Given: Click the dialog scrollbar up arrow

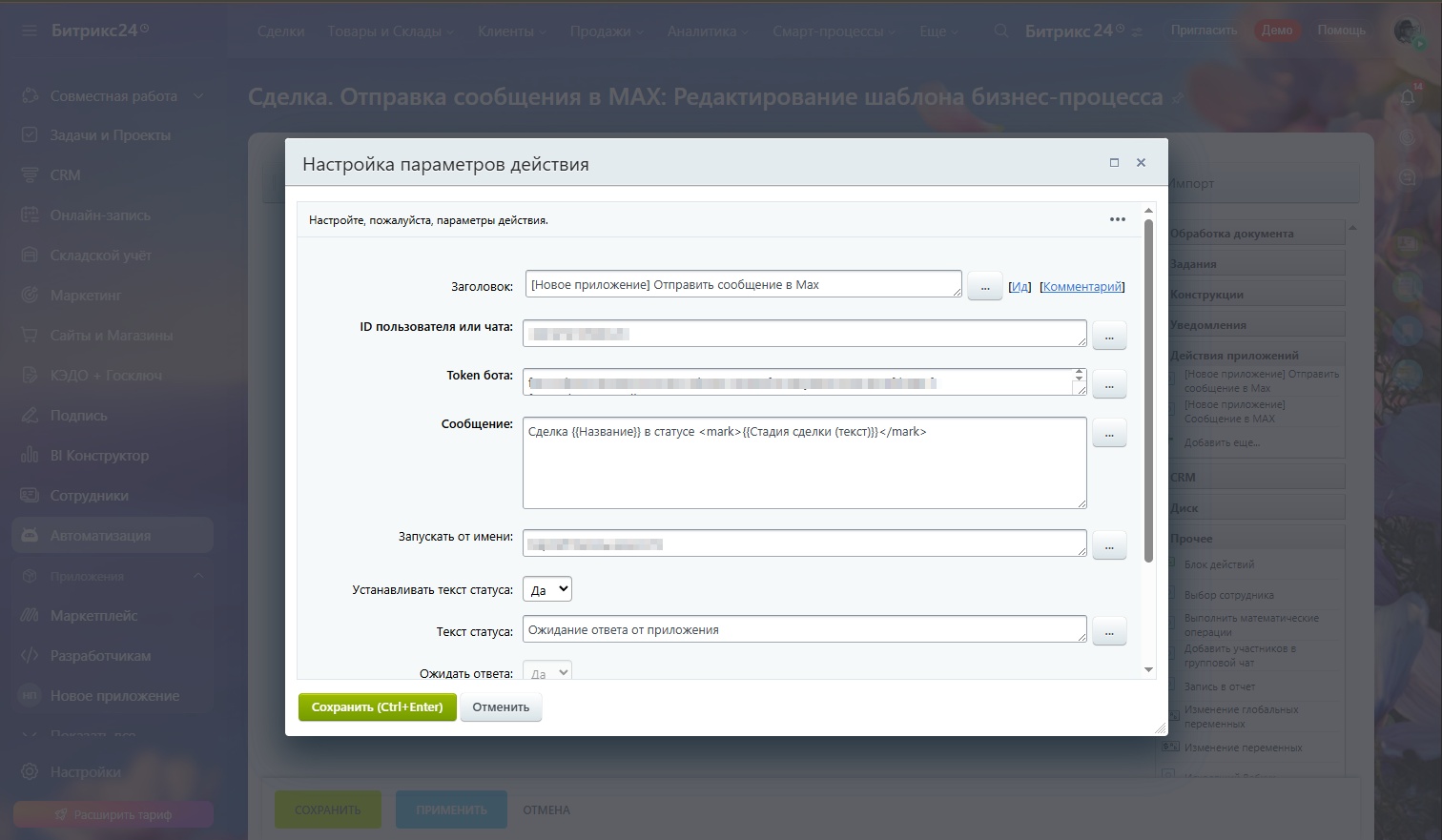Looking at the screenshot, I should tap(1148, 210).
